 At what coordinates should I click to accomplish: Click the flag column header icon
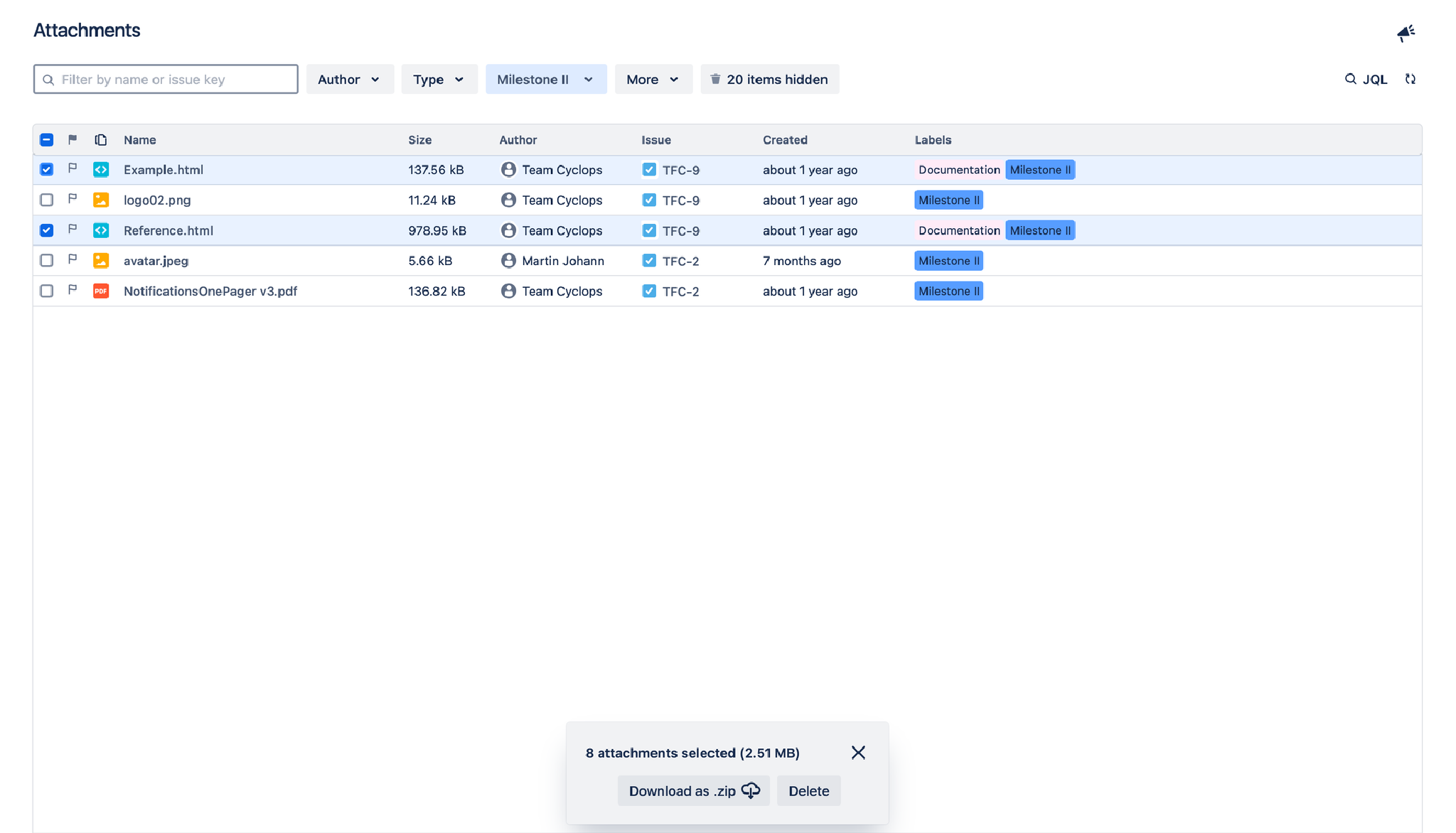click(x=73, y=139)
